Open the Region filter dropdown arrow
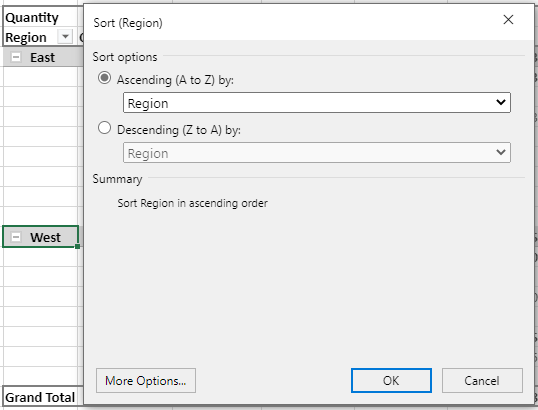 [x=65, y=36]
